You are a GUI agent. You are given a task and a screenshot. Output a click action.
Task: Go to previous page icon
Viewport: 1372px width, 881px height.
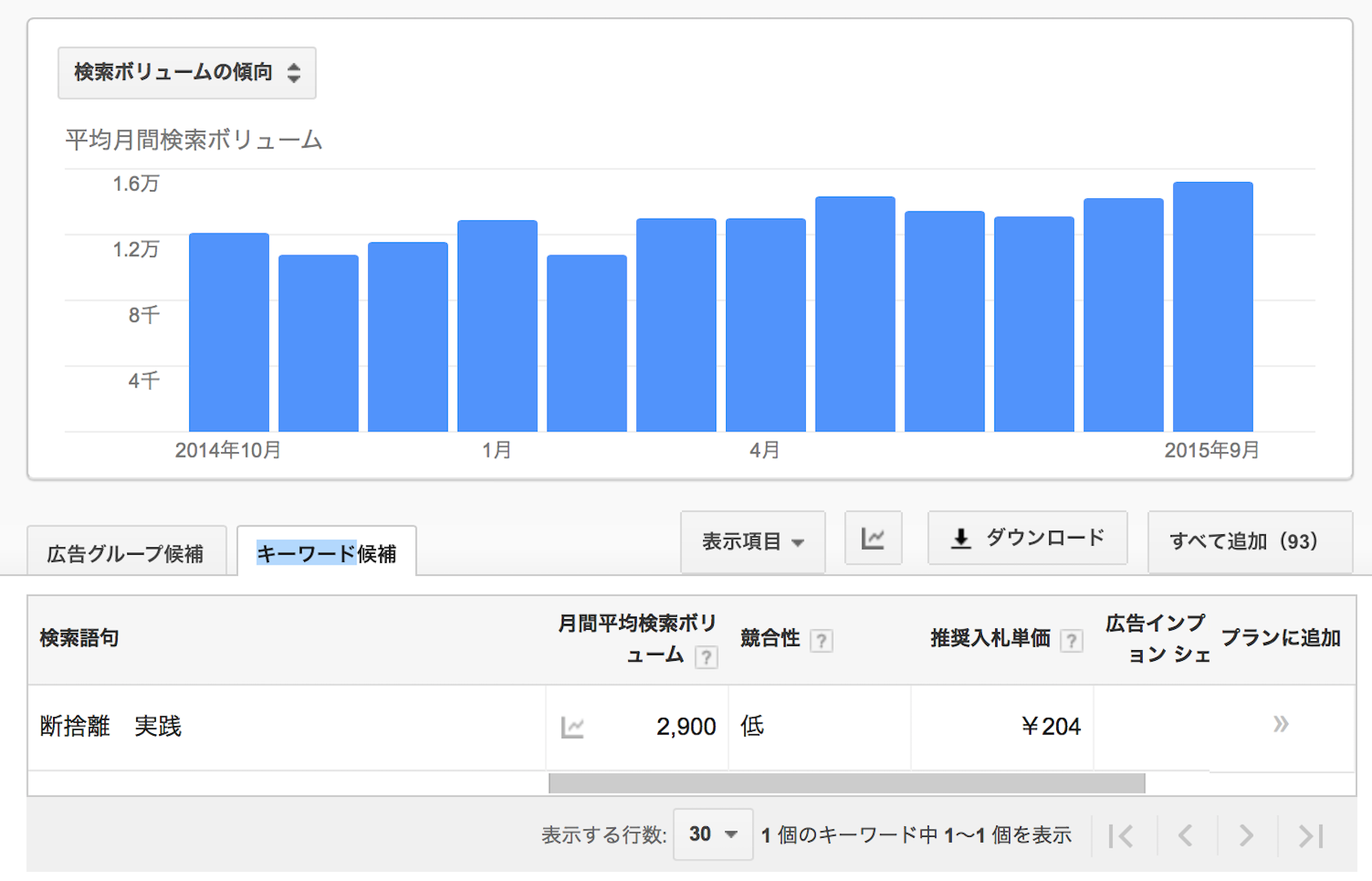coord(1185,836)
